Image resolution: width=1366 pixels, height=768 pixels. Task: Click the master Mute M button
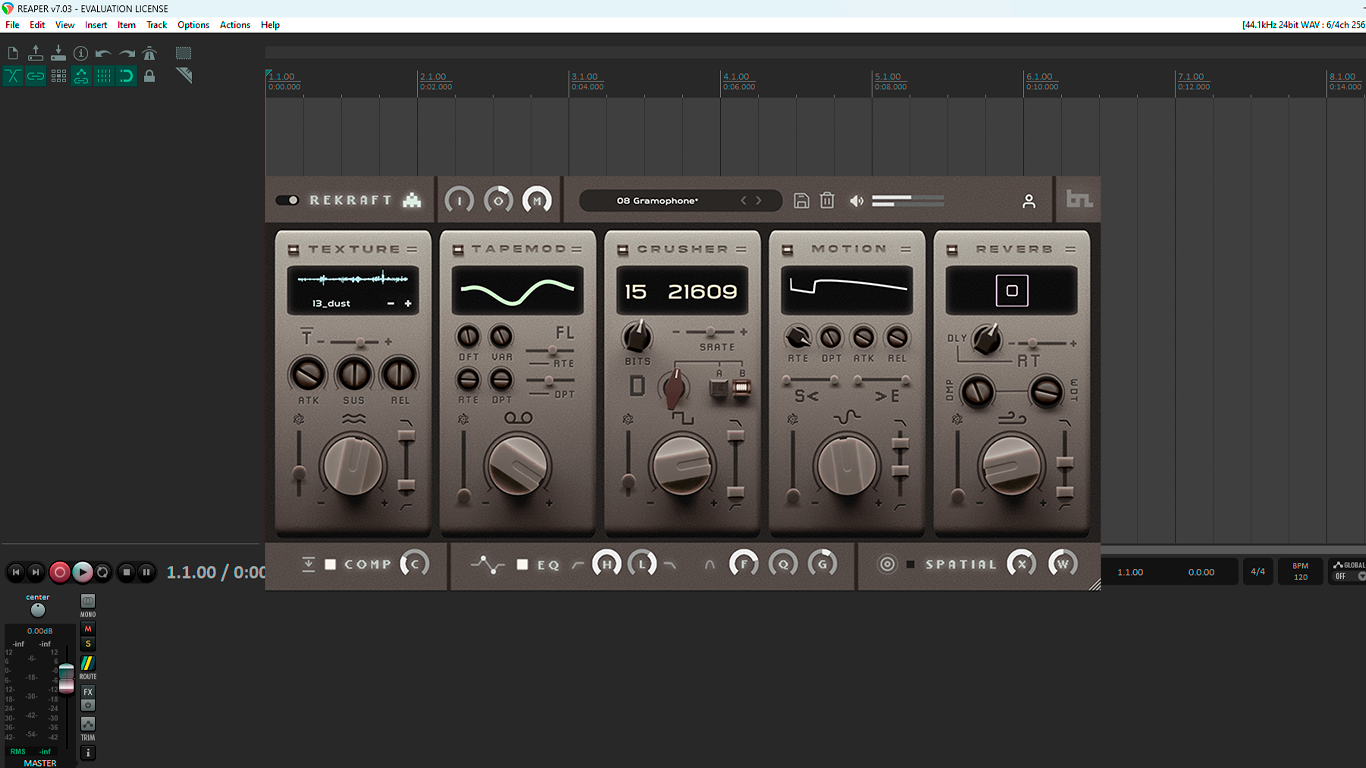click(88, 629)
